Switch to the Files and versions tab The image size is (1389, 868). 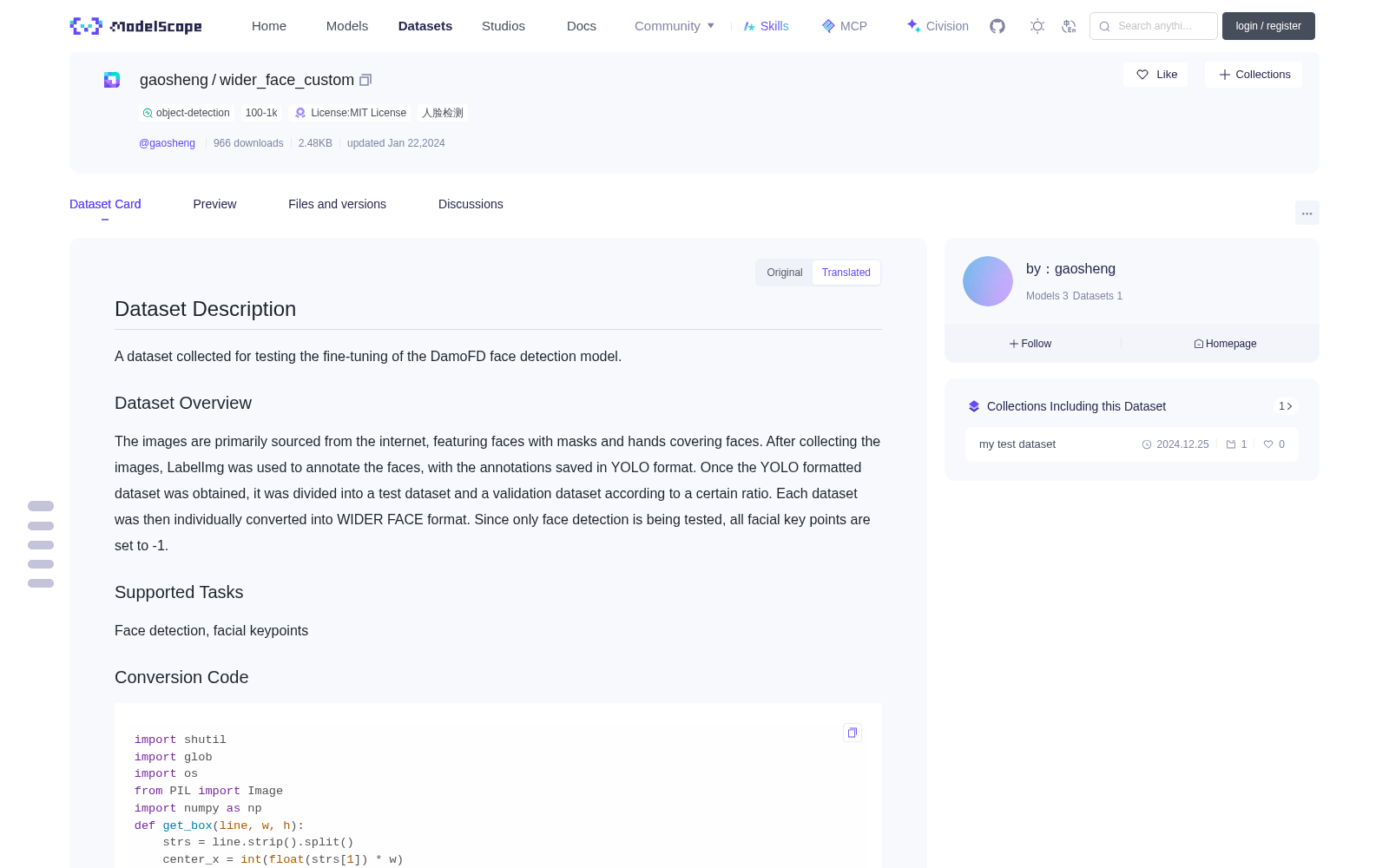337,204
